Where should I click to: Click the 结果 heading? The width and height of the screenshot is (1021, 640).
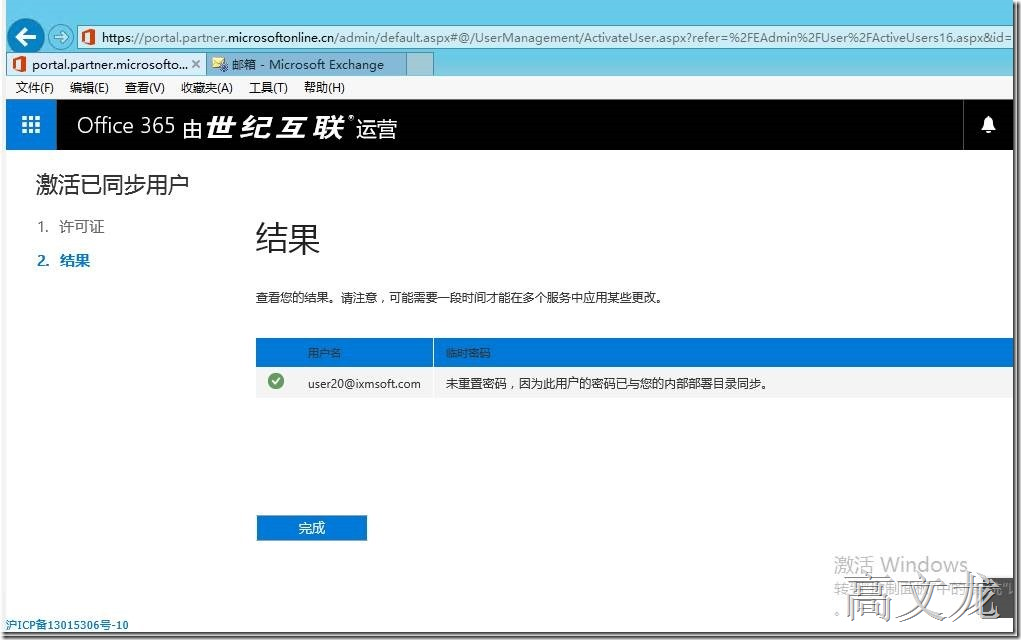pyautogui.click(x=288, y=238)
